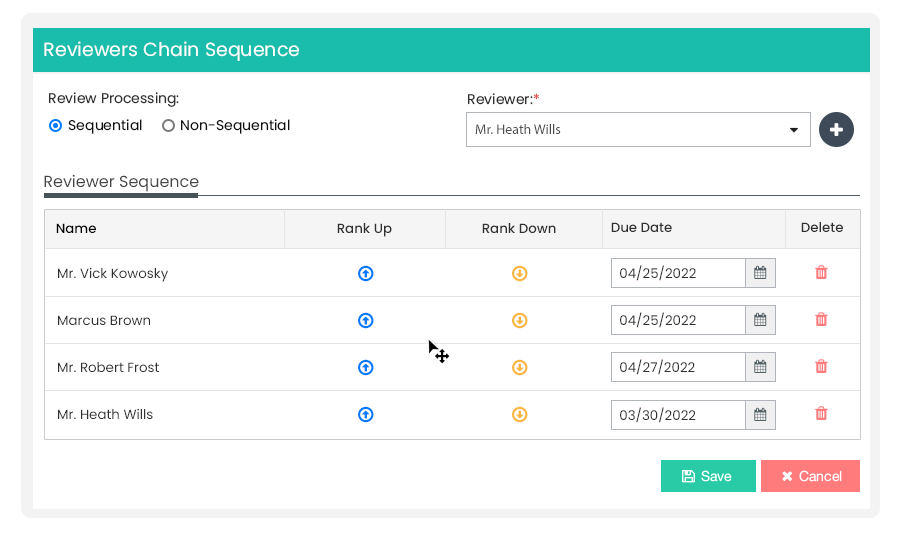Delete Mr. Vick Kowosky from sequence
This screenshot has height=534, width=900.
(x=821, y=272)
